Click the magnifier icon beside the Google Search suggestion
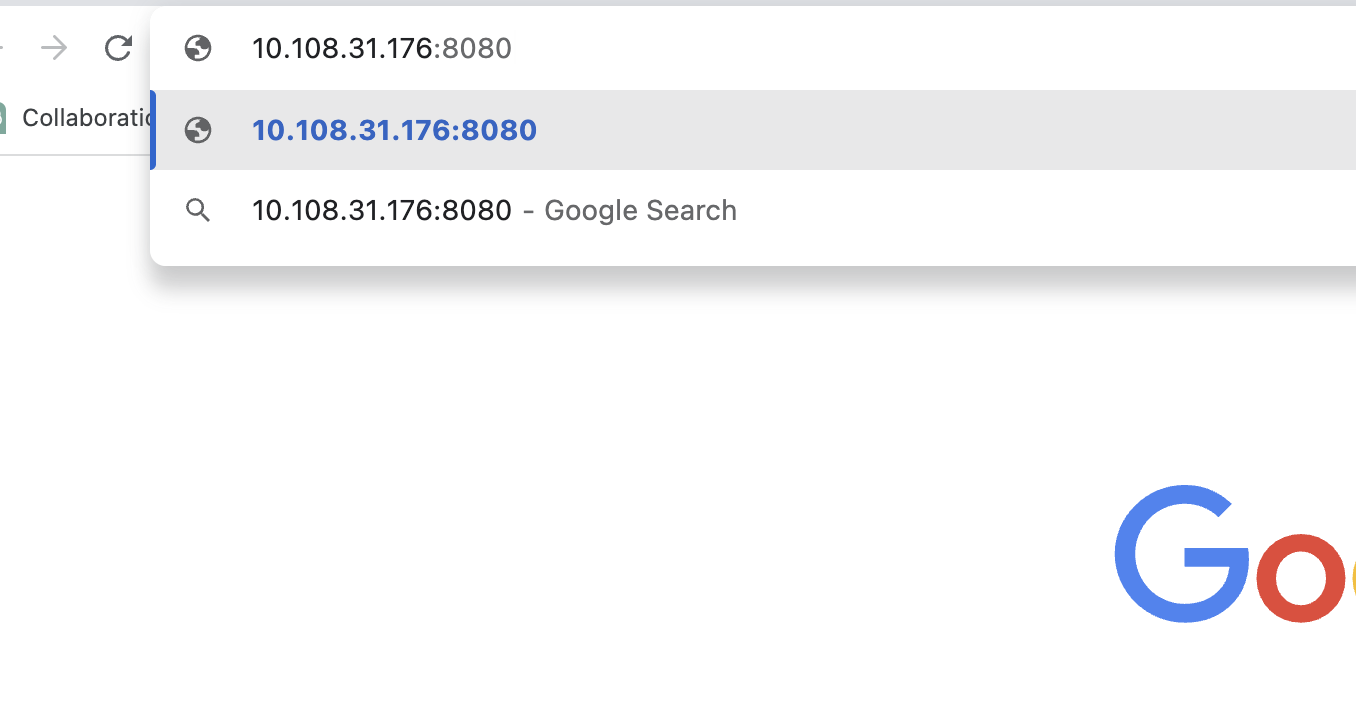Screen dimensions: 1356x706 (x=198, y=210)
